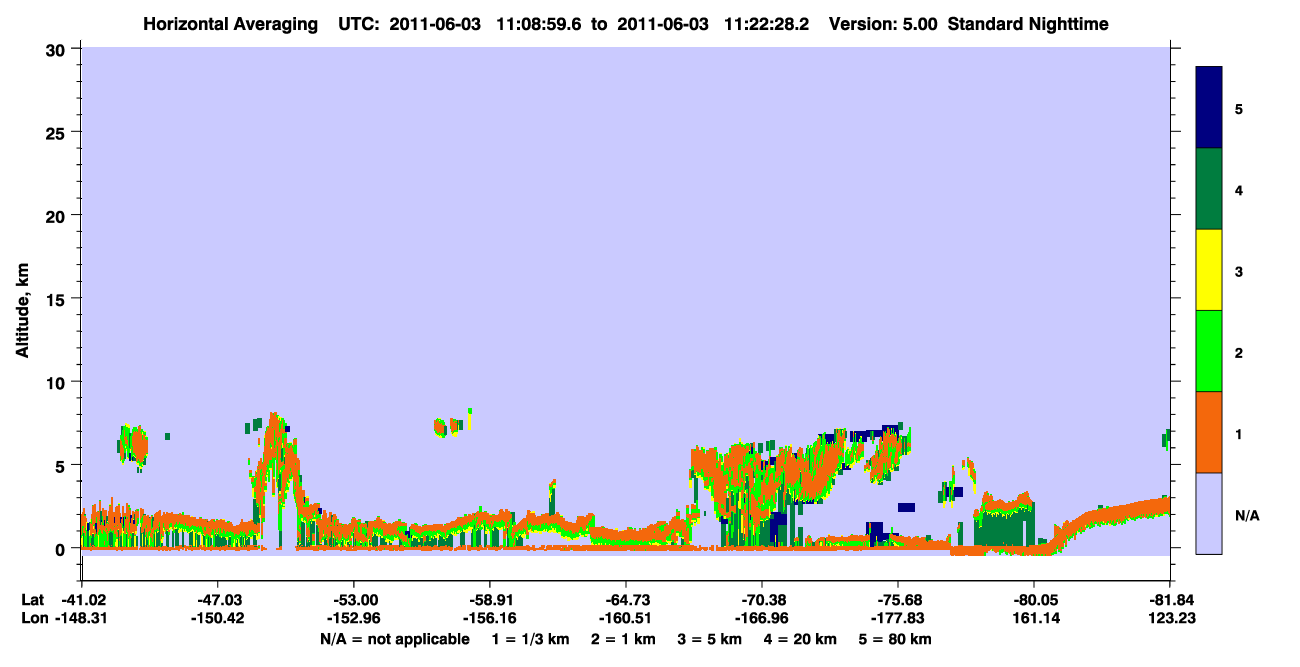Click the latitude value -75.68

(898, 600)
